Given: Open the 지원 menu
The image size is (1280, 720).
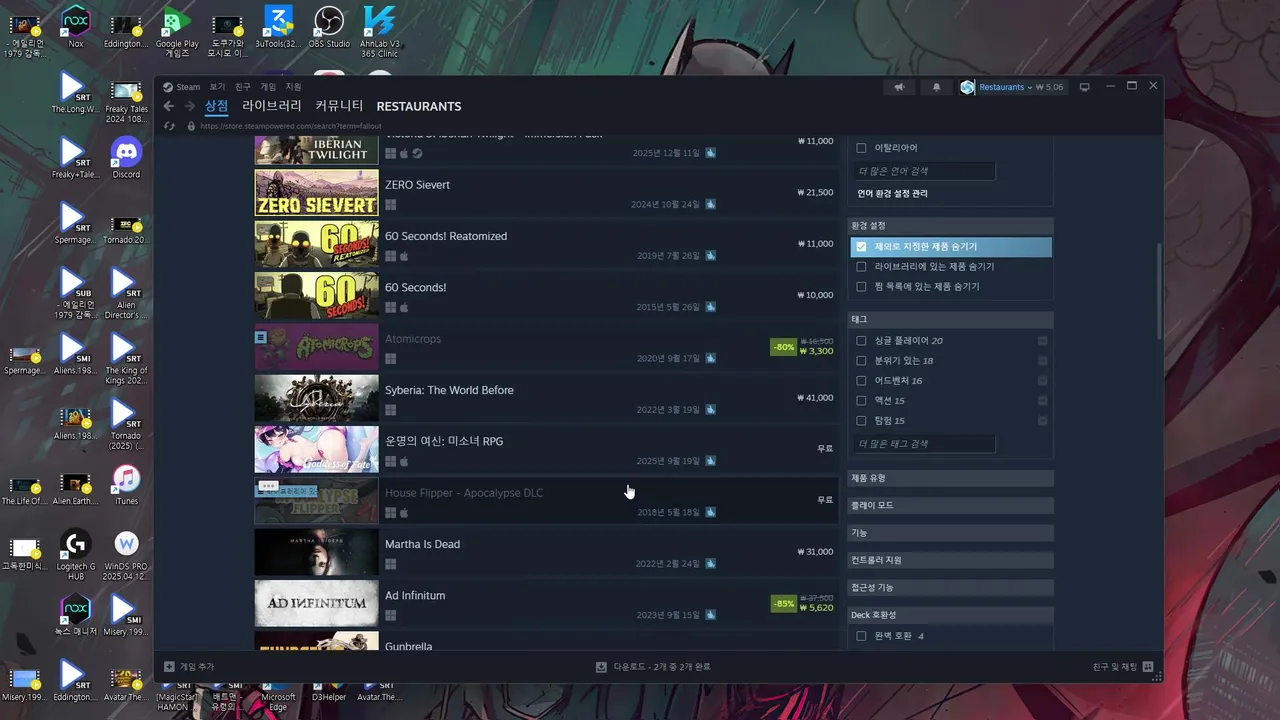Looking at the screenshot, I should [293, 87].
